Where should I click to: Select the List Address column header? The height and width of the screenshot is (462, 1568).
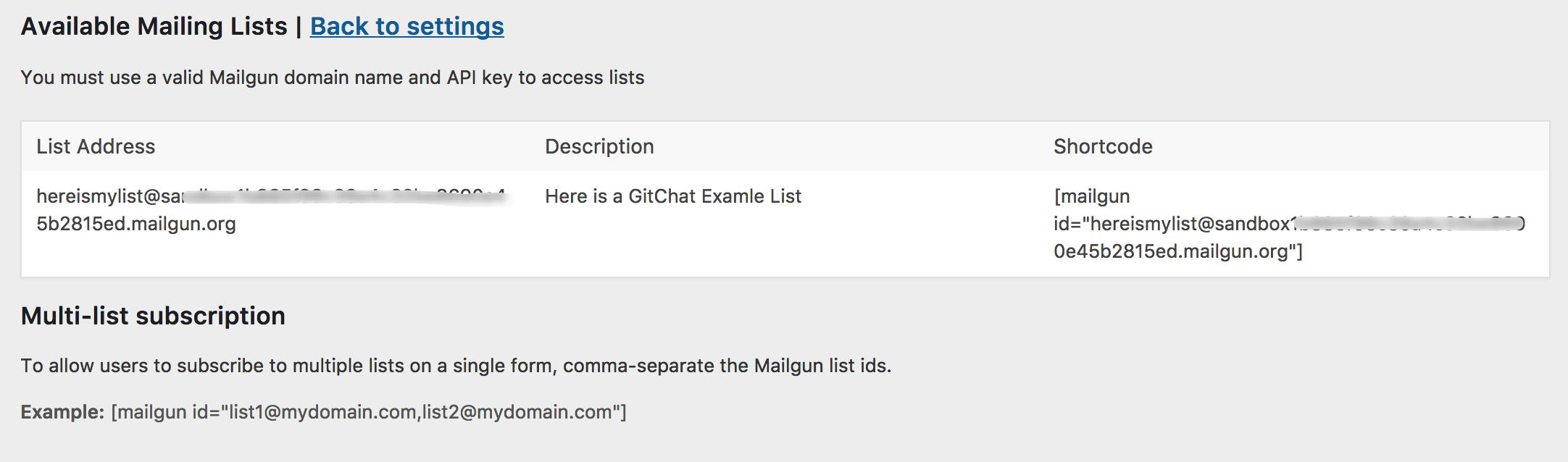(x=96, y=146)
